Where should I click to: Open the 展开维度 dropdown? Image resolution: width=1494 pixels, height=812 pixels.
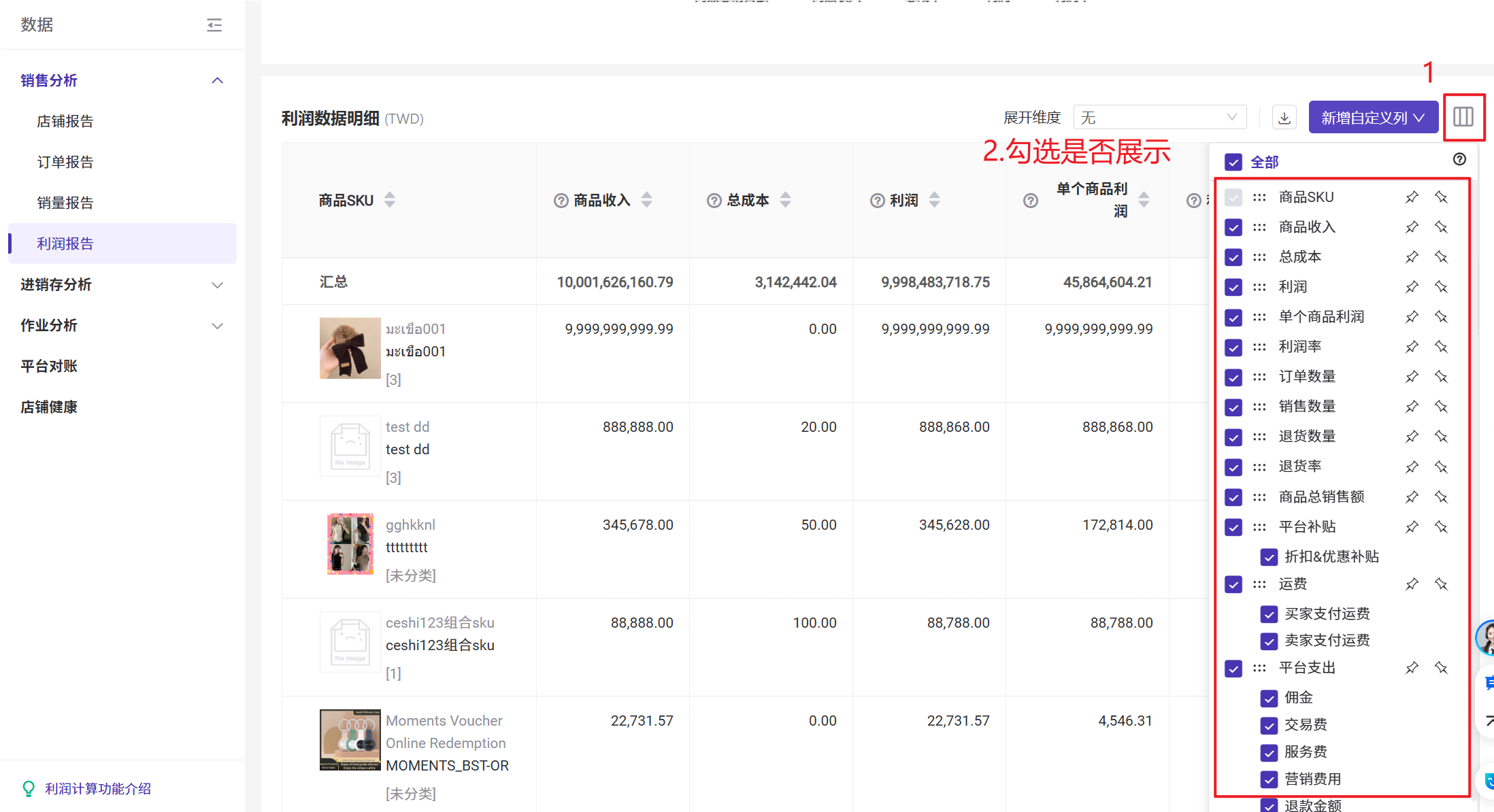pyautogui.click(x=1159, y=118)
